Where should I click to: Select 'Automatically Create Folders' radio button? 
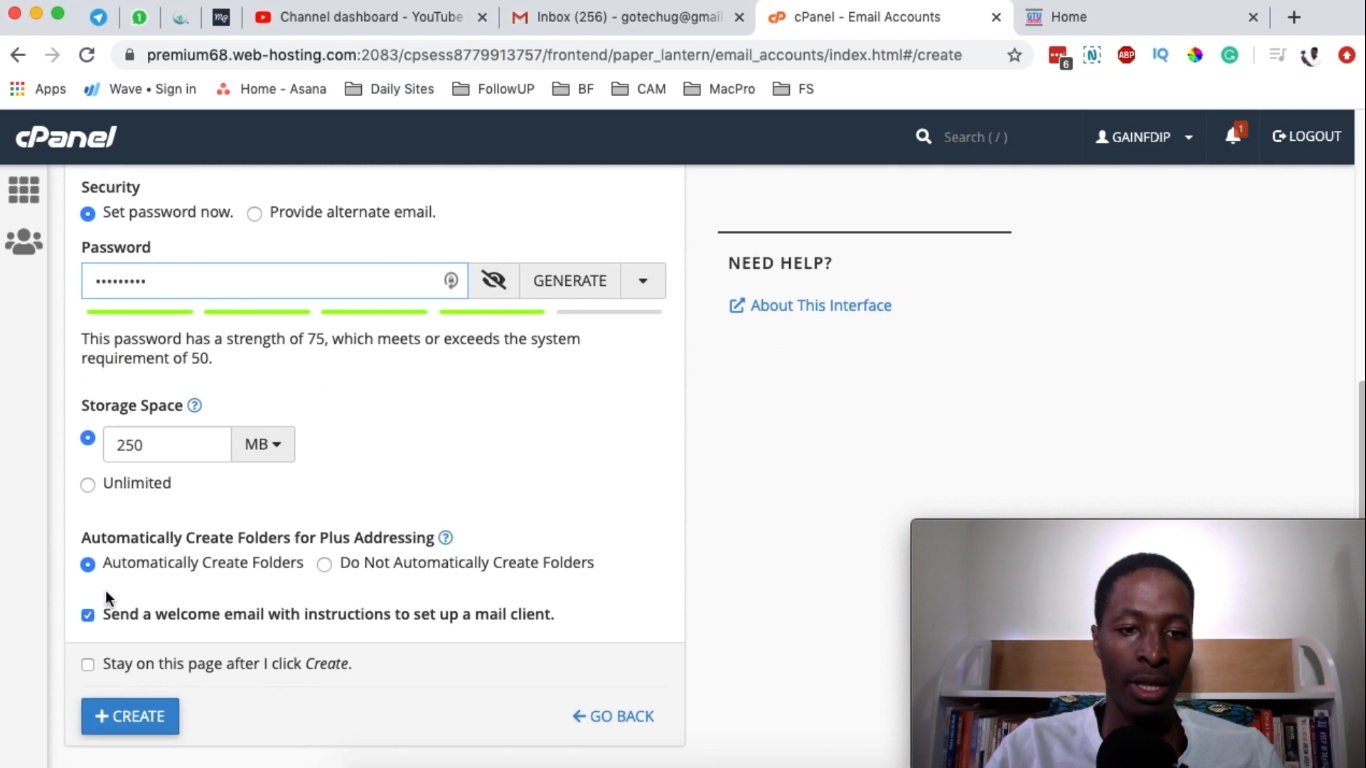click(x=88, y=564)
